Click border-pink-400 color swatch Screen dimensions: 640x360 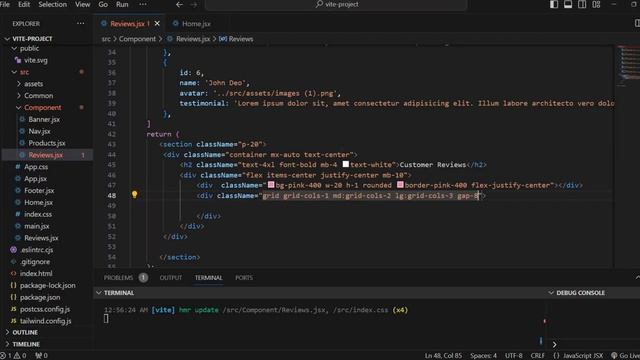400,185
